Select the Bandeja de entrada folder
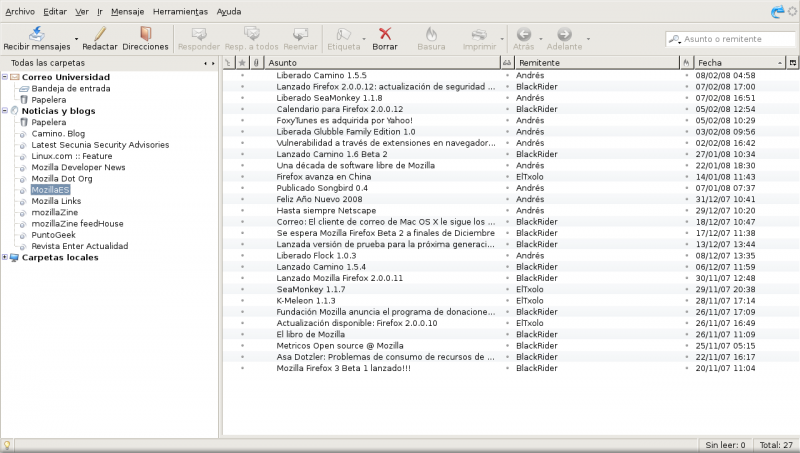Viewport: 800px width, 453px height. [70, 88]
